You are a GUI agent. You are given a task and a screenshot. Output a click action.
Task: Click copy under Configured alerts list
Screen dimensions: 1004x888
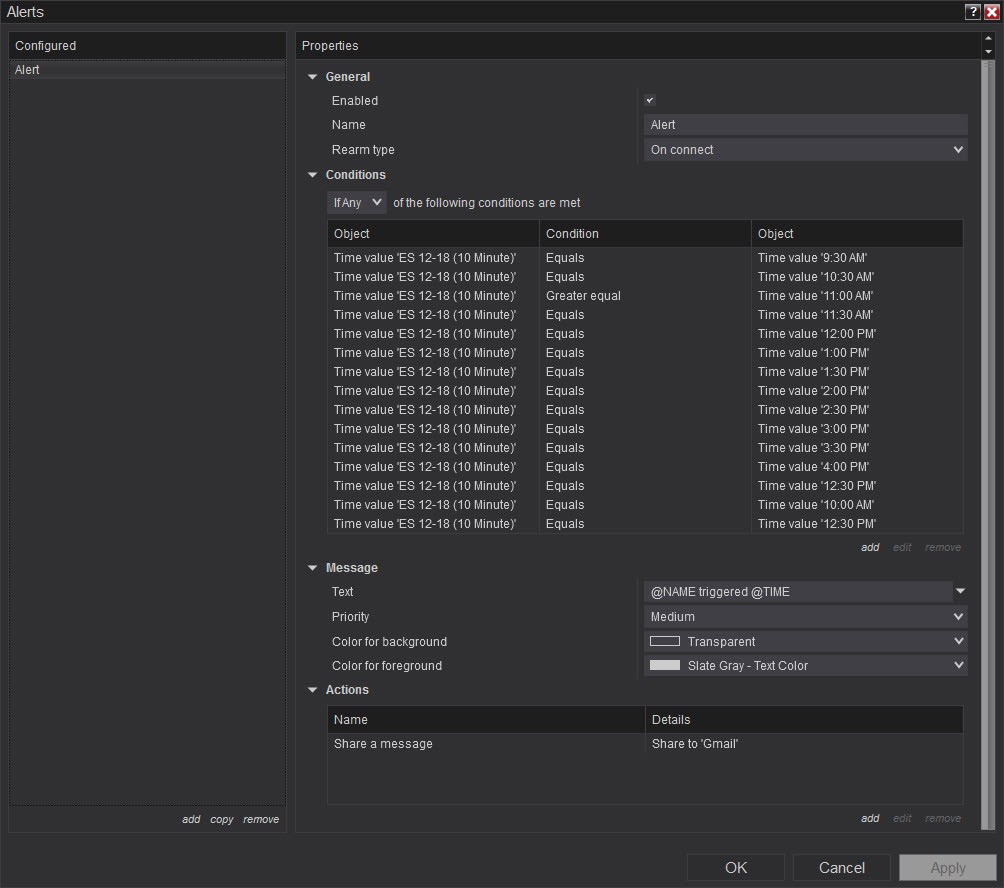tap(221, 819)
